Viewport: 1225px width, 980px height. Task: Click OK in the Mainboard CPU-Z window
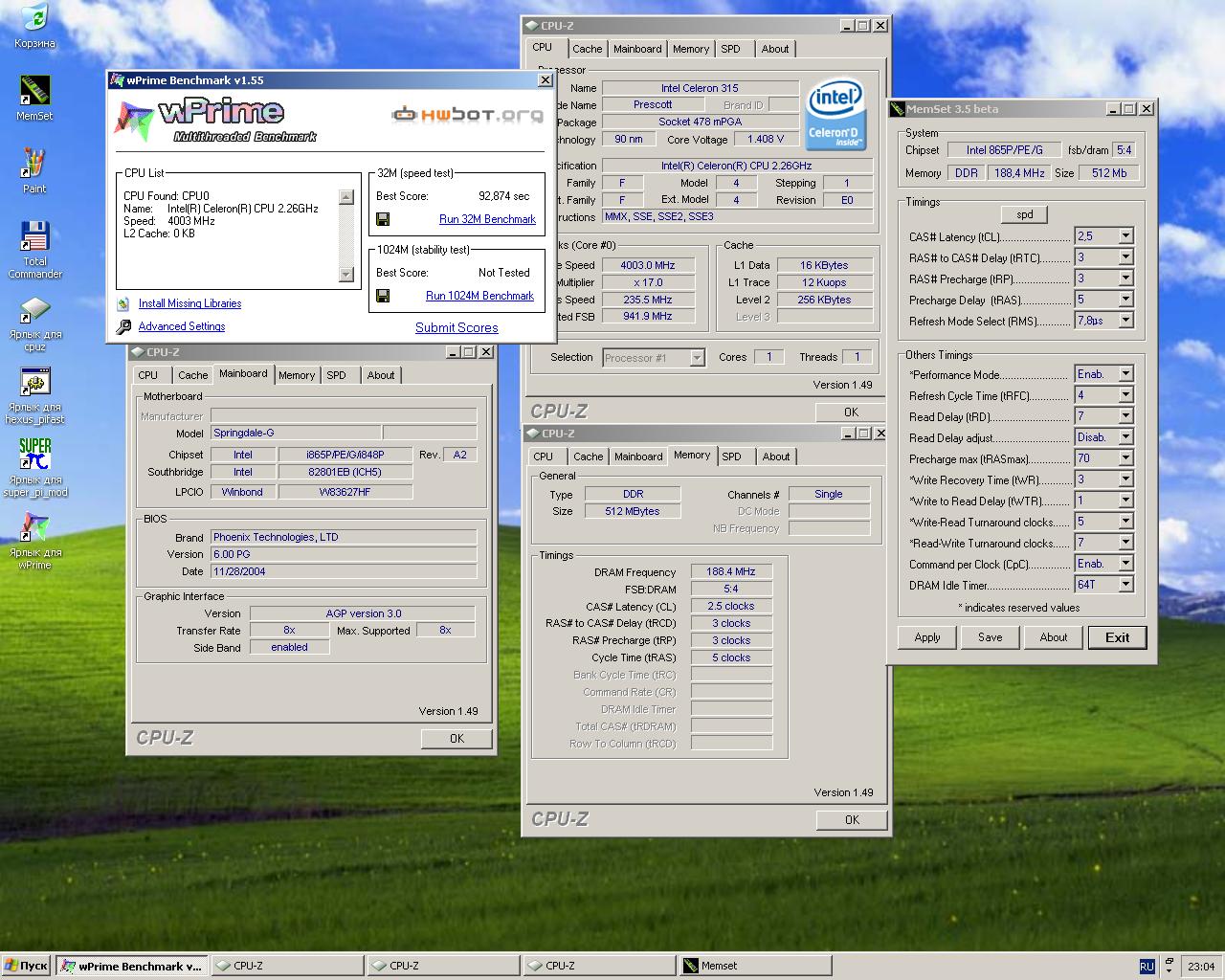[x=457, y=738]
